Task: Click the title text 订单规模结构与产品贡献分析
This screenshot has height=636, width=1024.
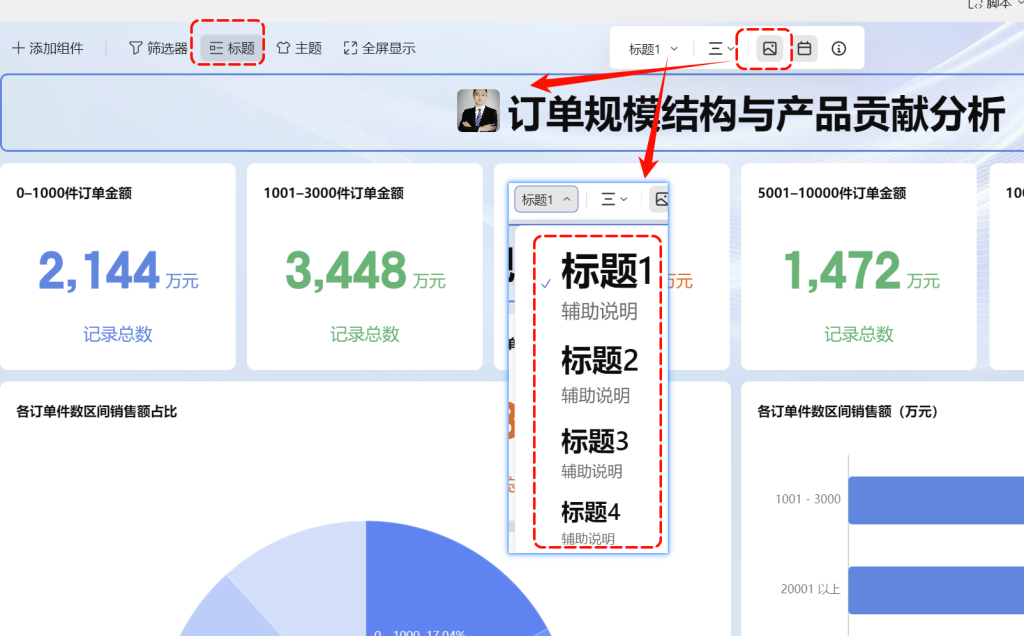Action: tap(756, 114)
